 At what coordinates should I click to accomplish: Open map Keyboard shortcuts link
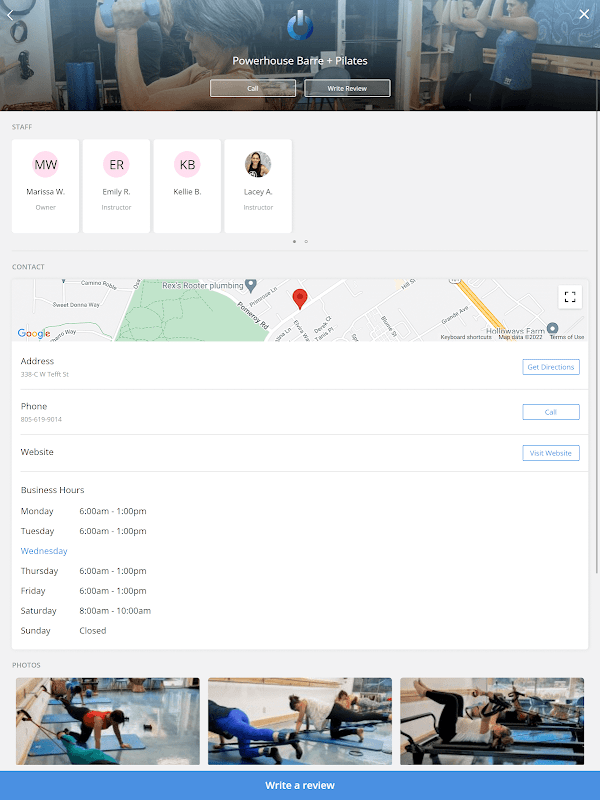(466, 337)
